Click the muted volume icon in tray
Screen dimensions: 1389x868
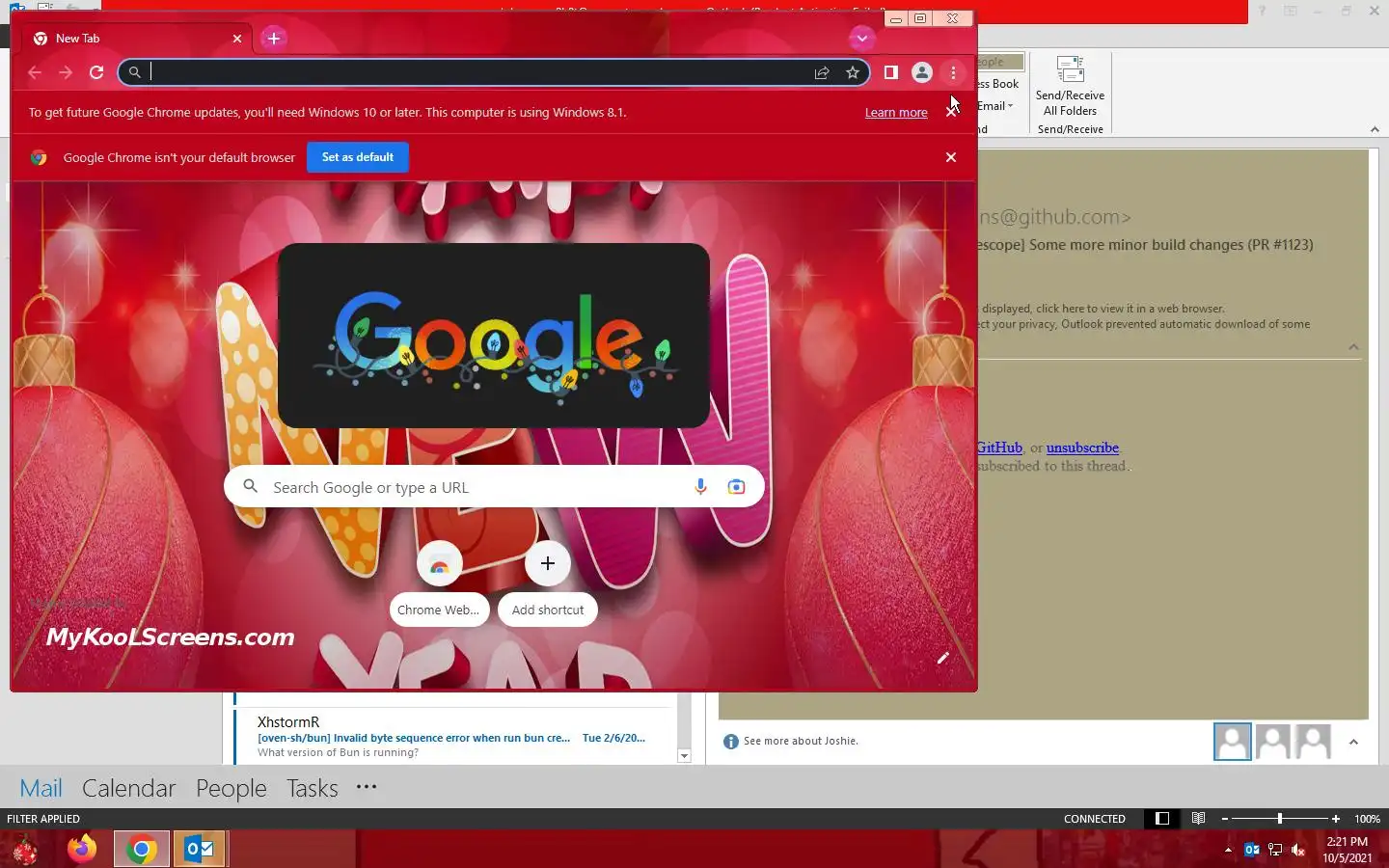click(x=1298, y=850)
